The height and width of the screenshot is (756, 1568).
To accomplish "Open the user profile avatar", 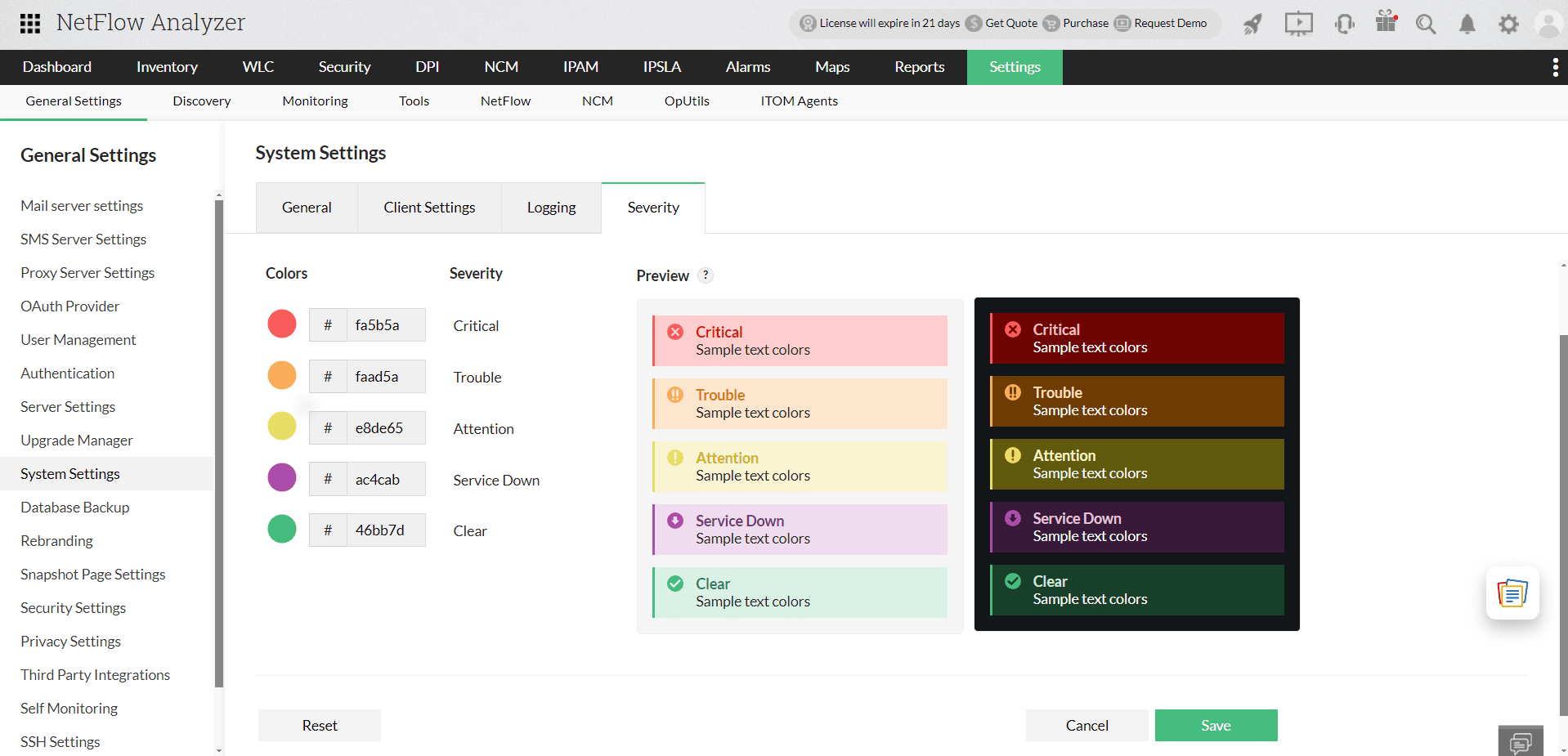I will pyautogui.click(x=1549, y=24).
